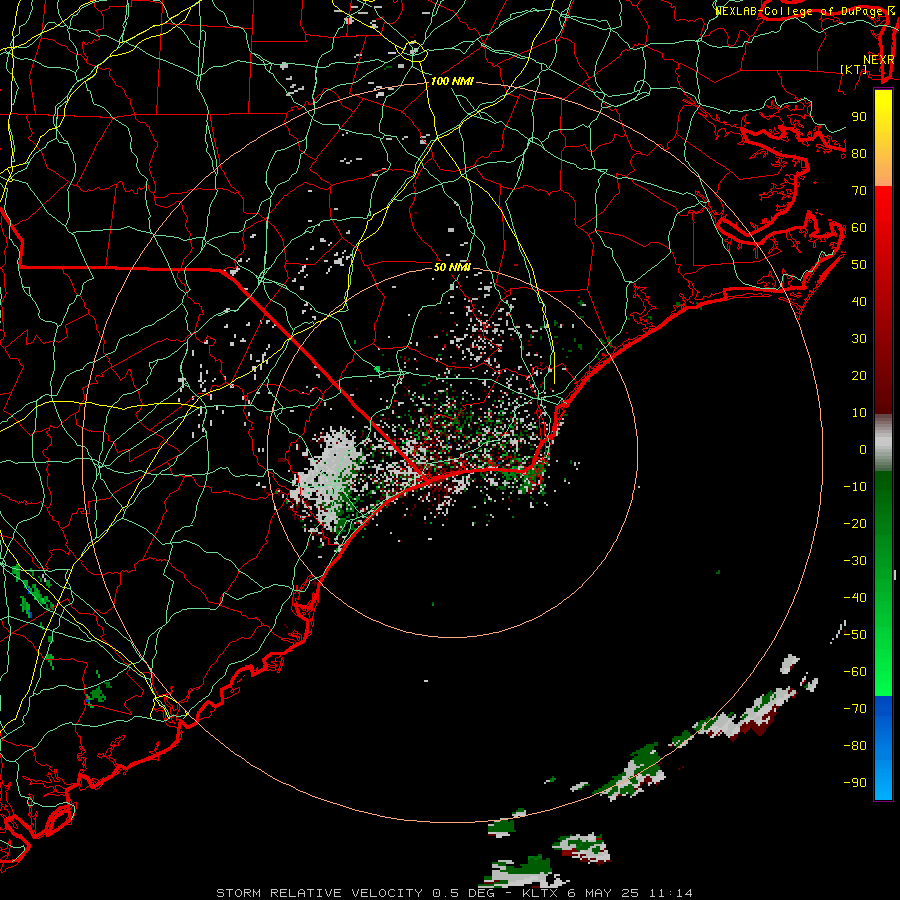Click the "KLTX" radar site identifier
Viewport: 900px width, 900px height.
540,893
